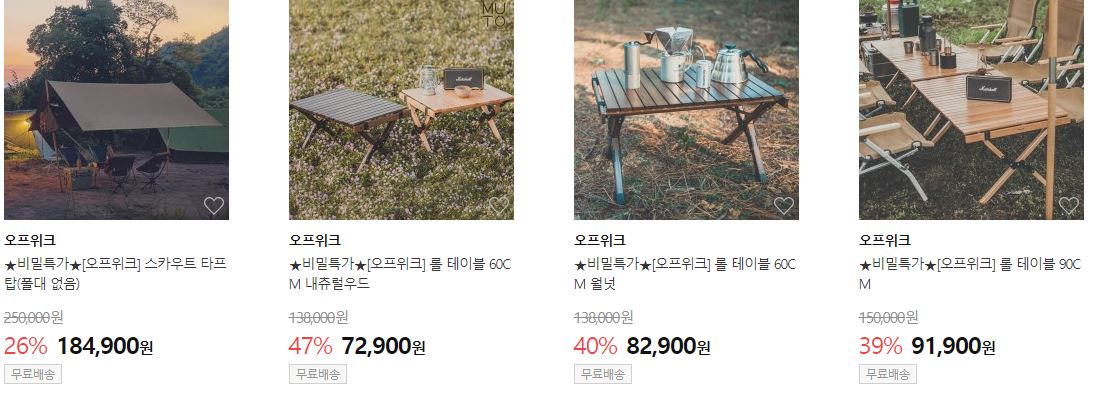Click the 무료배송 badge under the tarp
Viewport: 1100px width, 407px height.
[x=33, y=374]
